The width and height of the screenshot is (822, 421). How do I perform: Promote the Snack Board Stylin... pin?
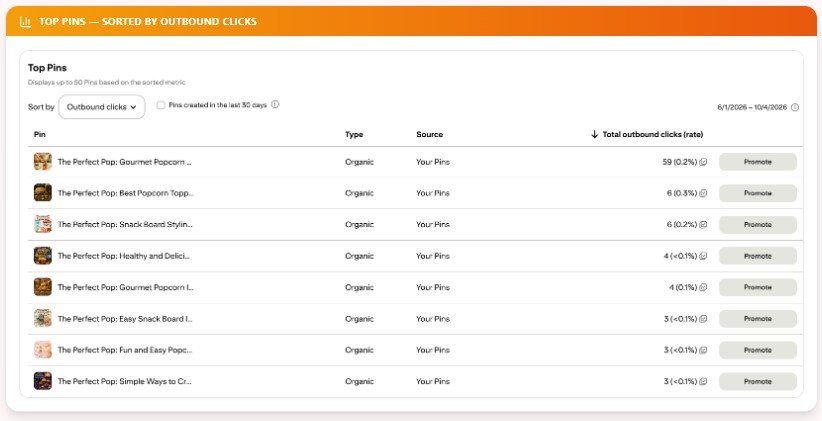click(x=758, y=224)
